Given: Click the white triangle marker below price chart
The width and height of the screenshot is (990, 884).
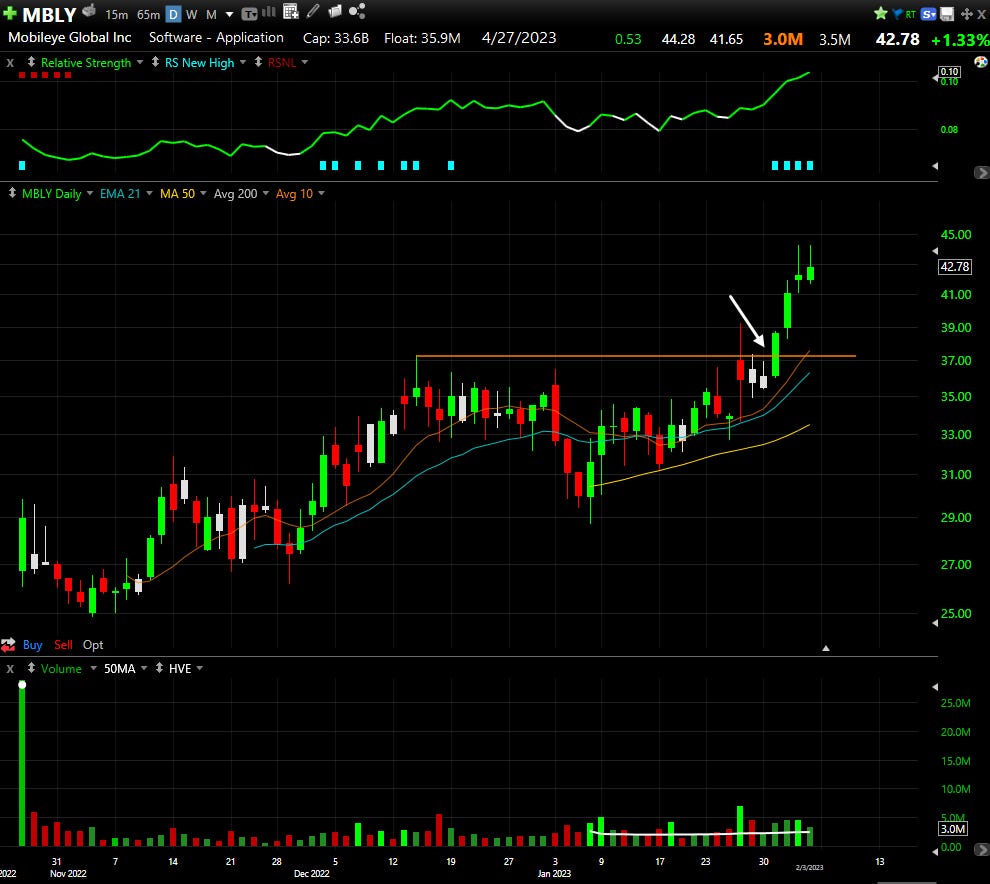Looking at the screenshot, I should pos(825,648).
